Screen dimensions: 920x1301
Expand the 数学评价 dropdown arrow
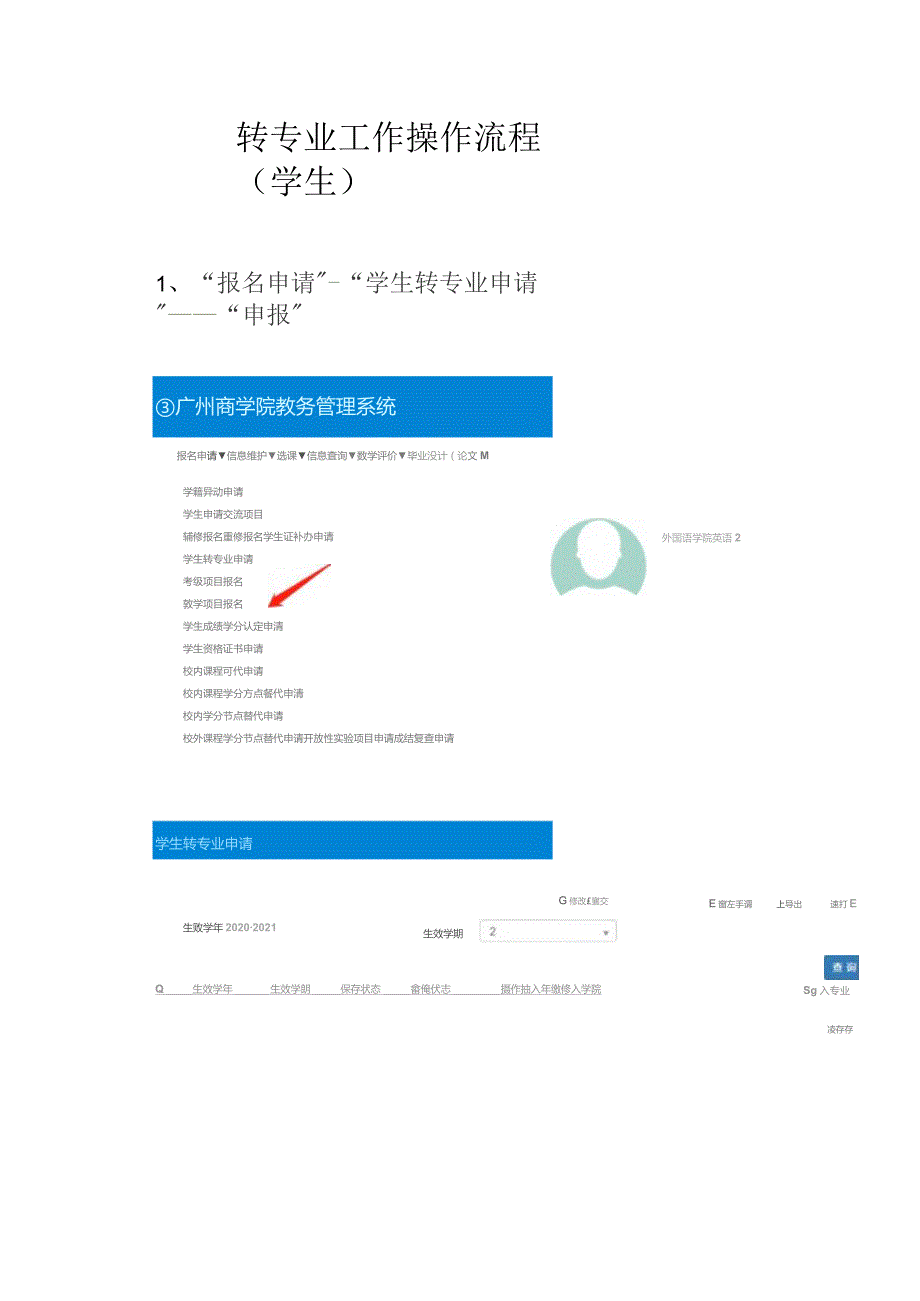(400, 457)
